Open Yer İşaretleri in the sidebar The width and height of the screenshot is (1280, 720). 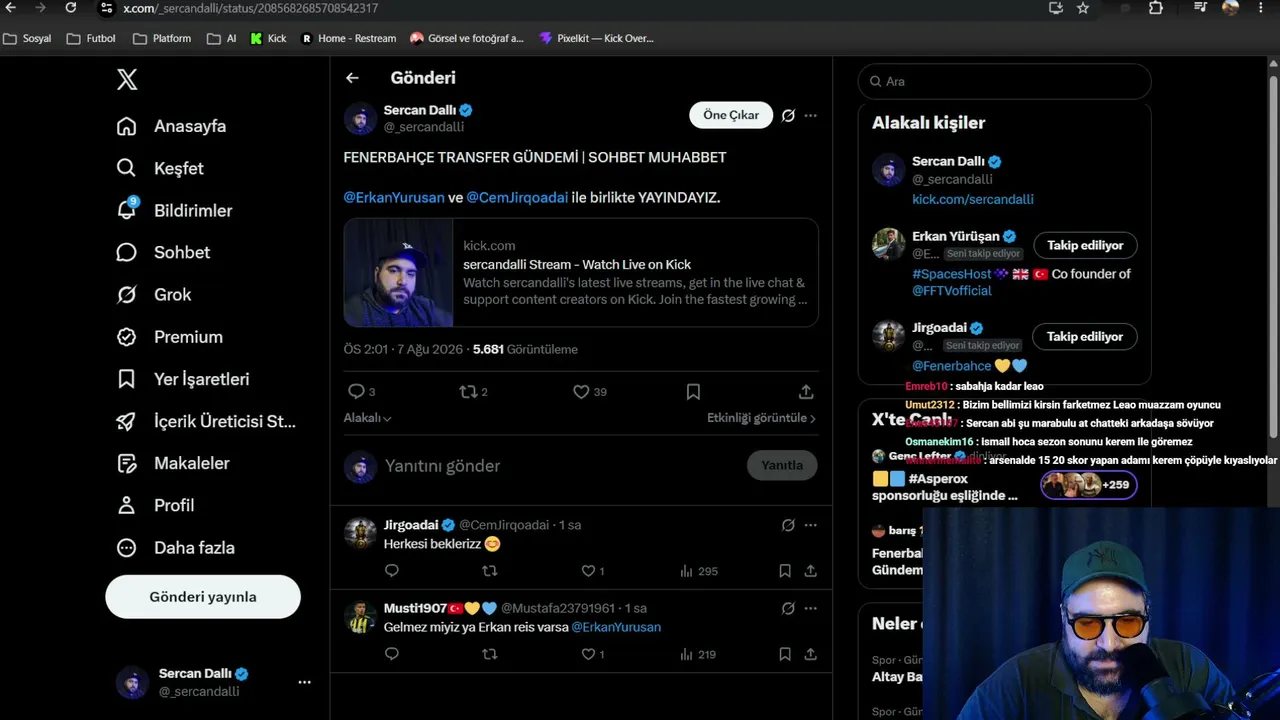click(183, 380)
